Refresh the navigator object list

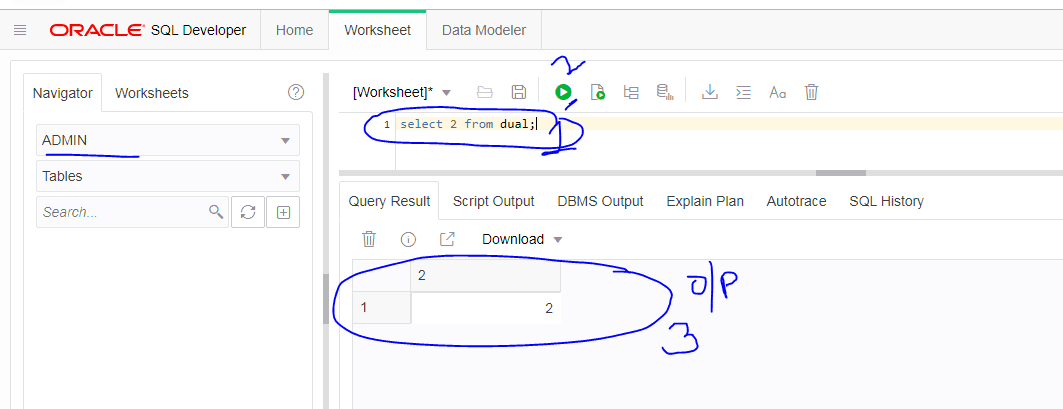(x=248, y=212)
